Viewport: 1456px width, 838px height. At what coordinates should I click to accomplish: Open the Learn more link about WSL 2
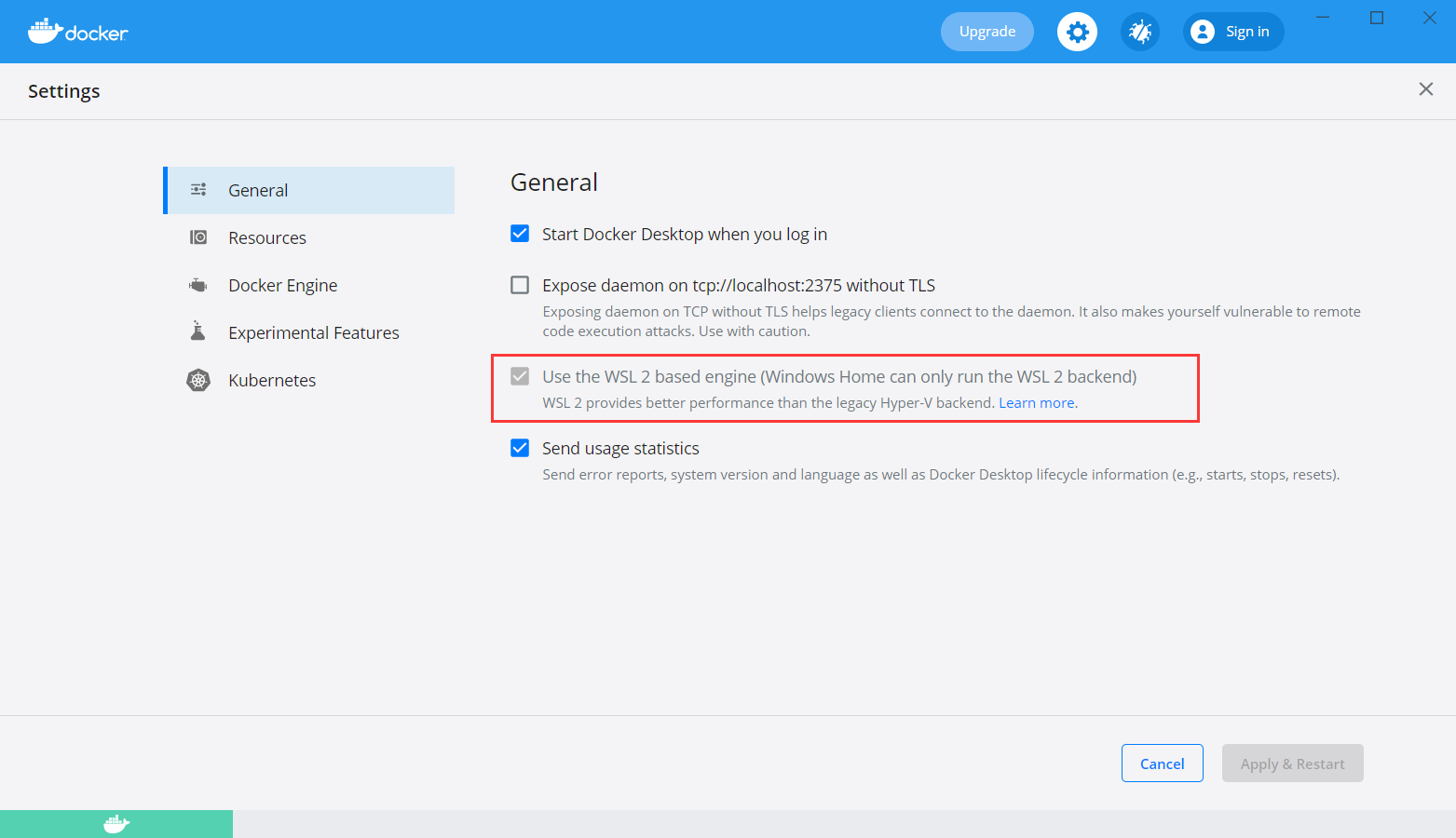[x=1036, y=402]
